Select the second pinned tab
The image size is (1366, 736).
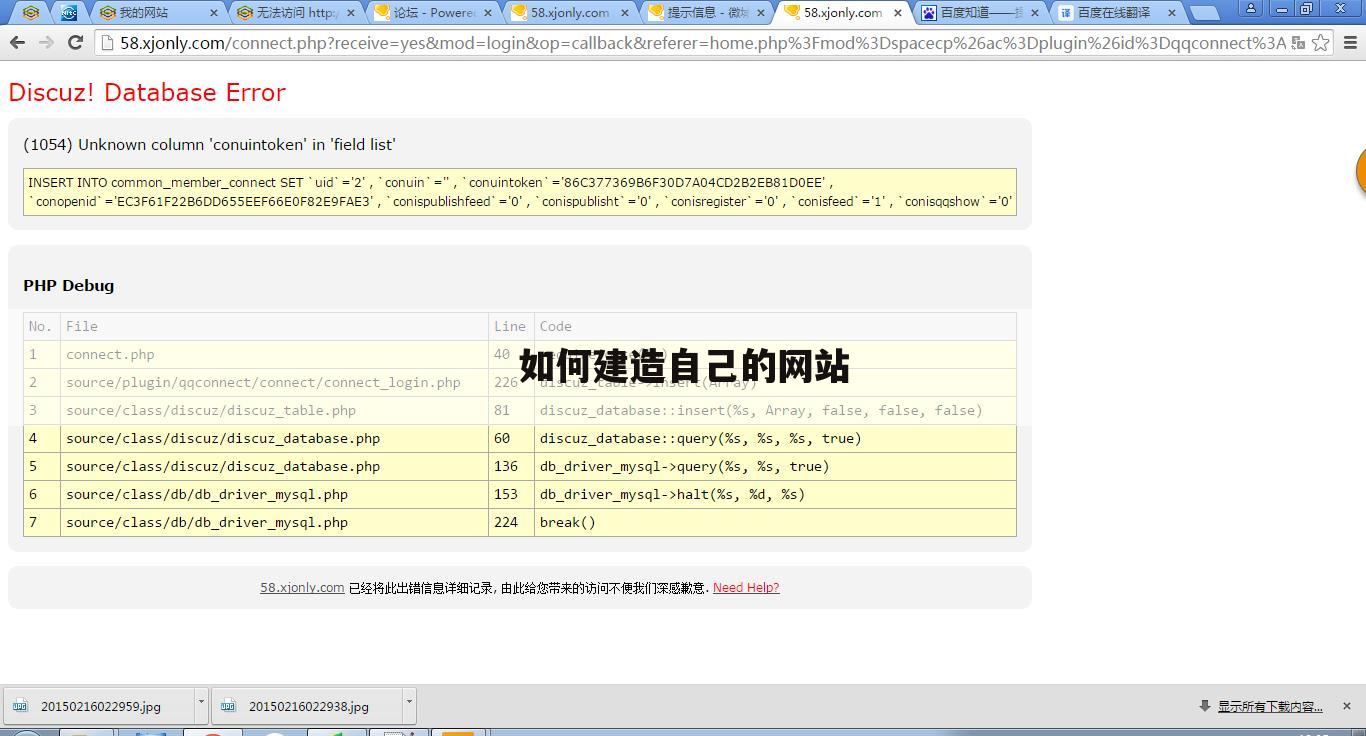click(x=68, y=13)
